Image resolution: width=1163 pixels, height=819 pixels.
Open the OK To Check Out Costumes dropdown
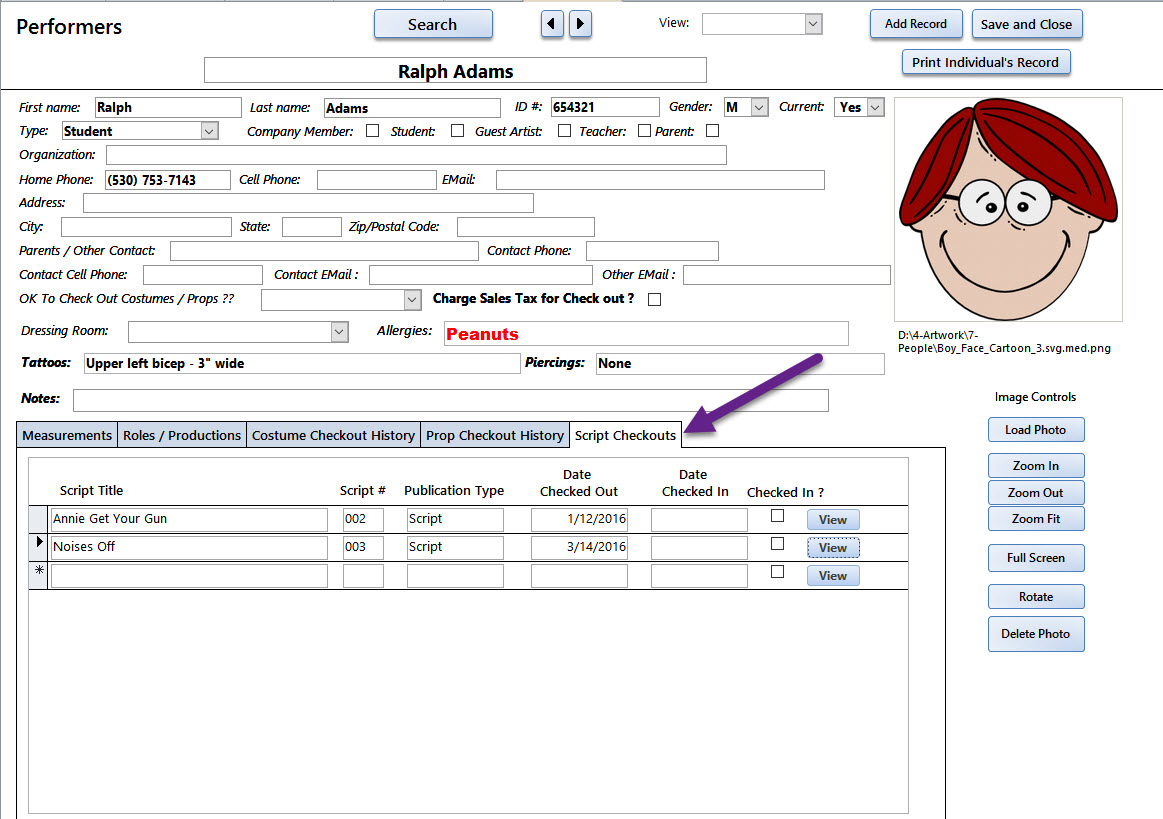coord(412,300)
